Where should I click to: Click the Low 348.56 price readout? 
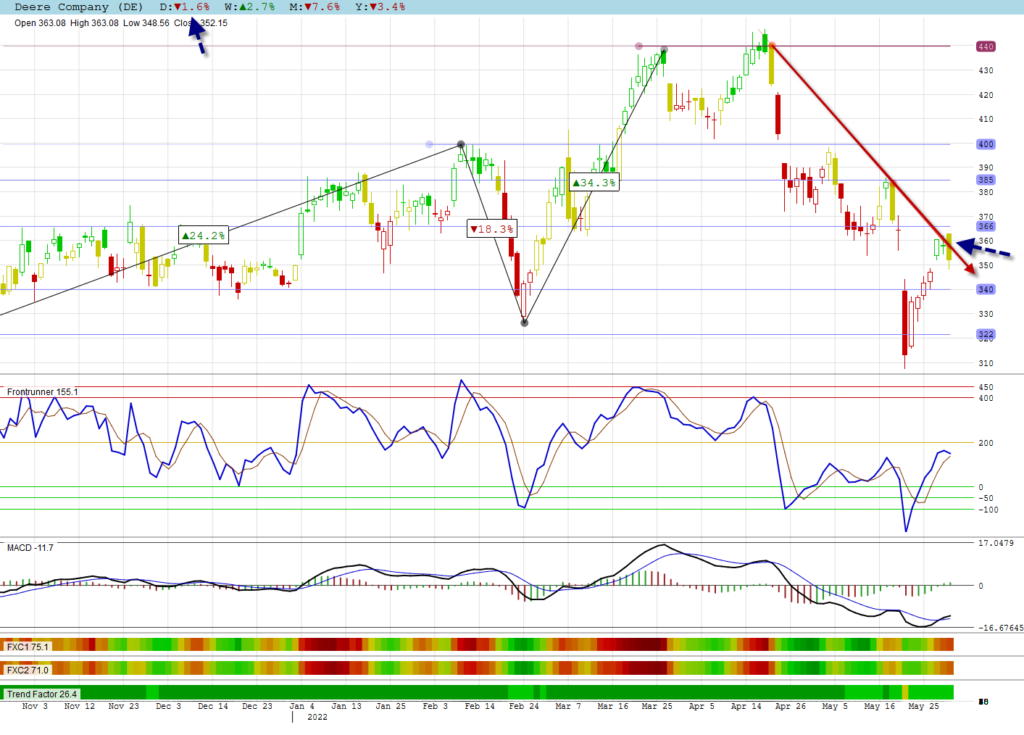click(146, 23)
